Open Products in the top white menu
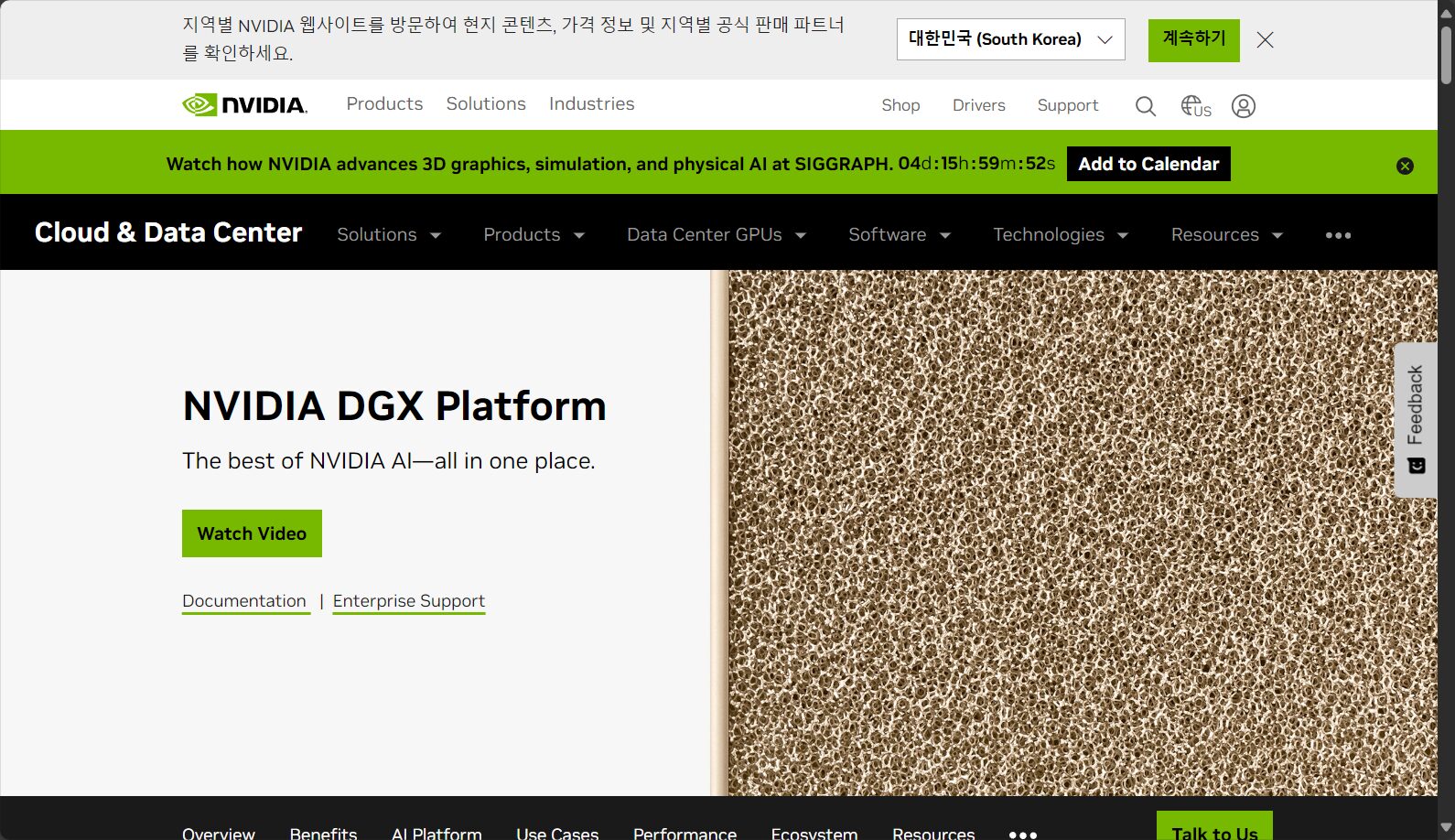 (384, 104)
